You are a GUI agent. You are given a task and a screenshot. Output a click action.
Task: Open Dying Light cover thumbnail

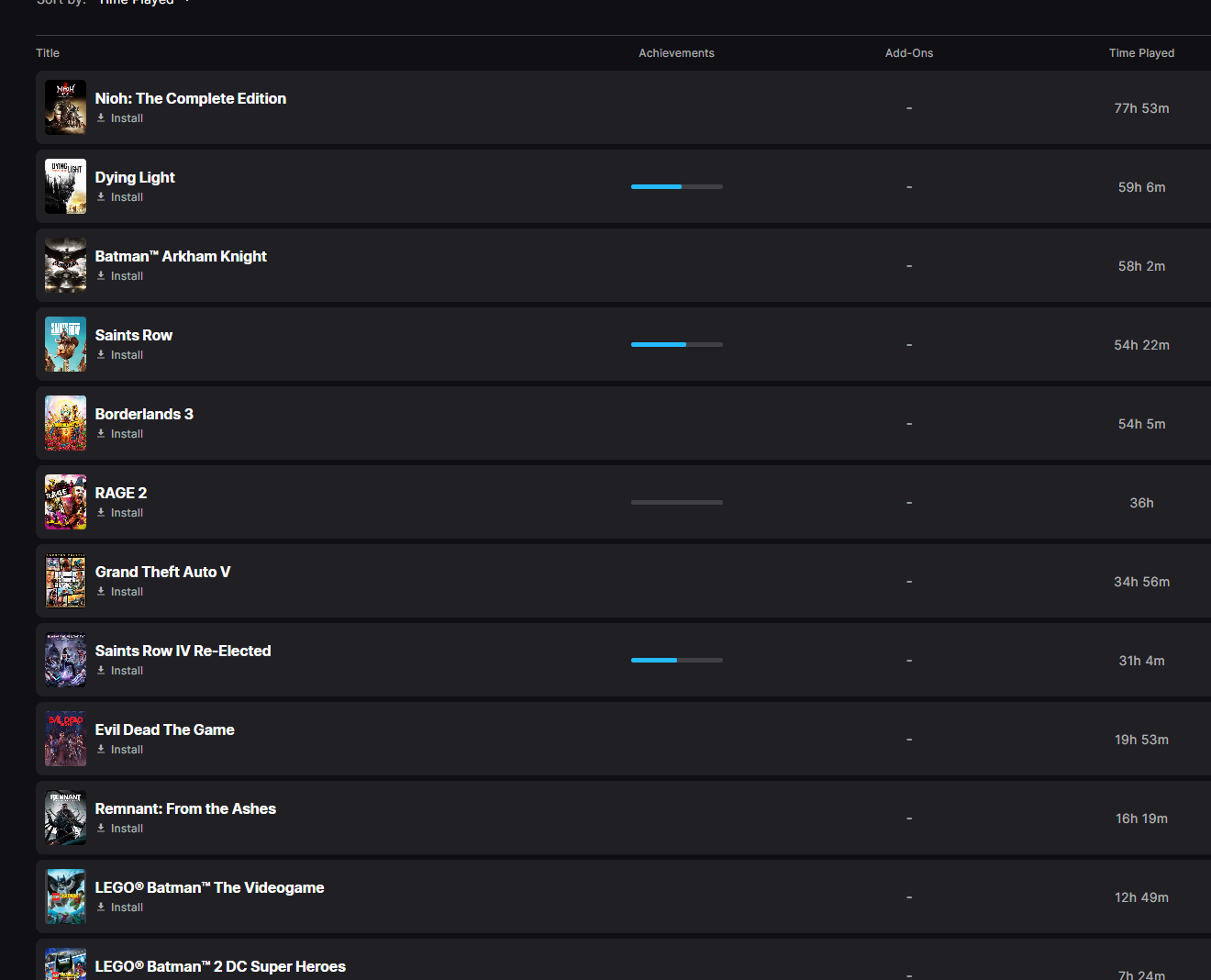click(65, 186)
